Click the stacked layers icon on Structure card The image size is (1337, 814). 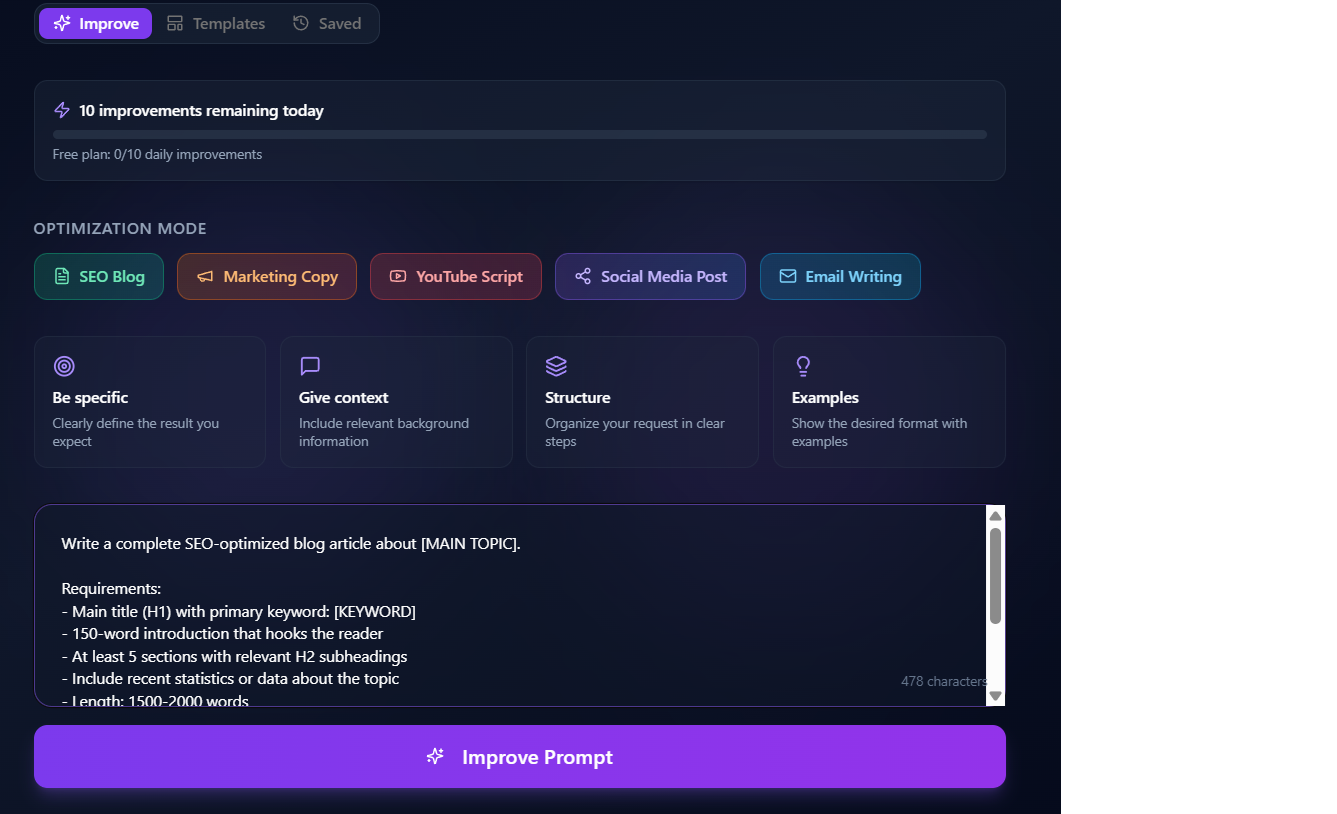[556, 366]
